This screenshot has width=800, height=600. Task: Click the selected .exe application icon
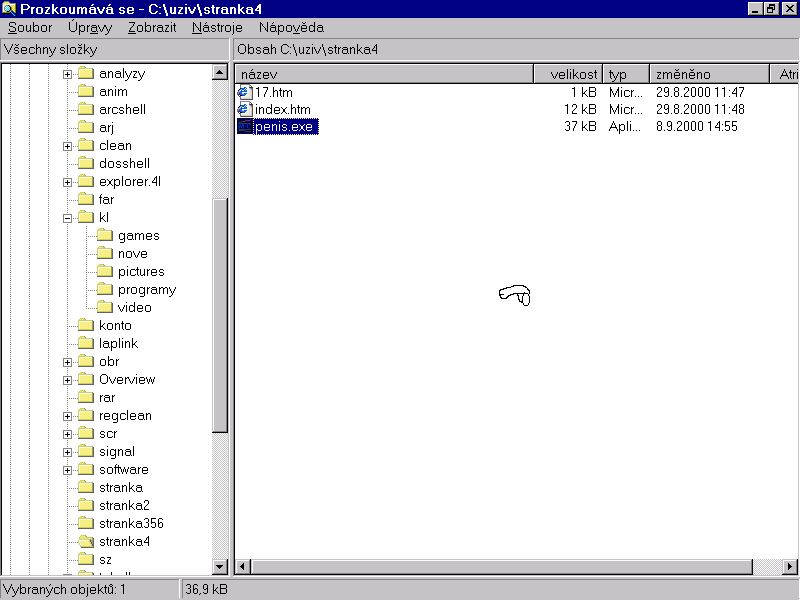pos(244,126)
